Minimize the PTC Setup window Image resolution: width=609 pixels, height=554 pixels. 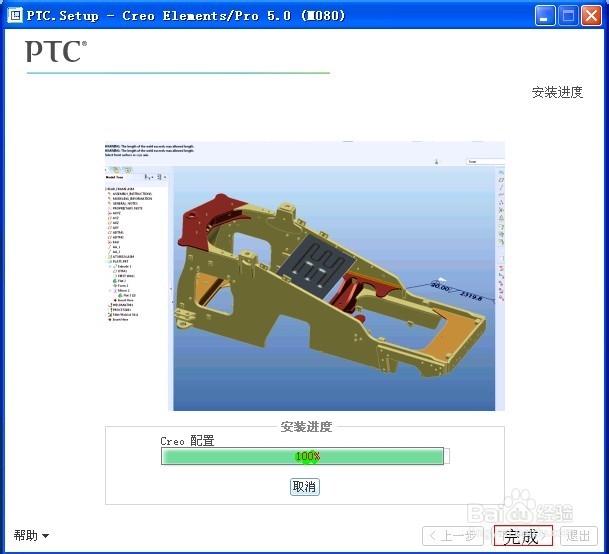click(x=545, y=16)
